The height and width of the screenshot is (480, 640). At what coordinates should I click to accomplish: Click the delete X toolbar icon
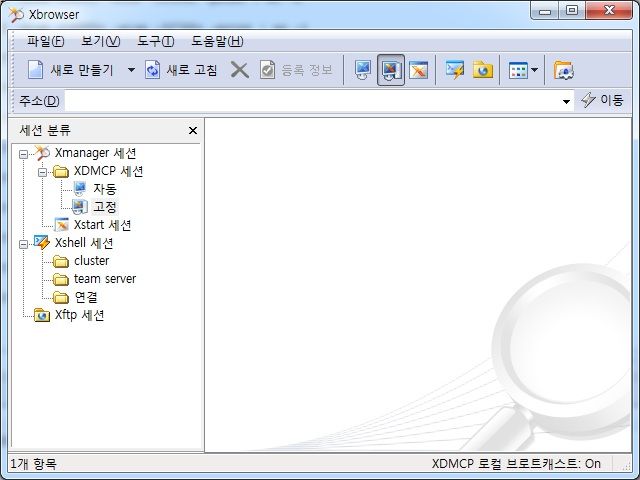pos(240,70)
